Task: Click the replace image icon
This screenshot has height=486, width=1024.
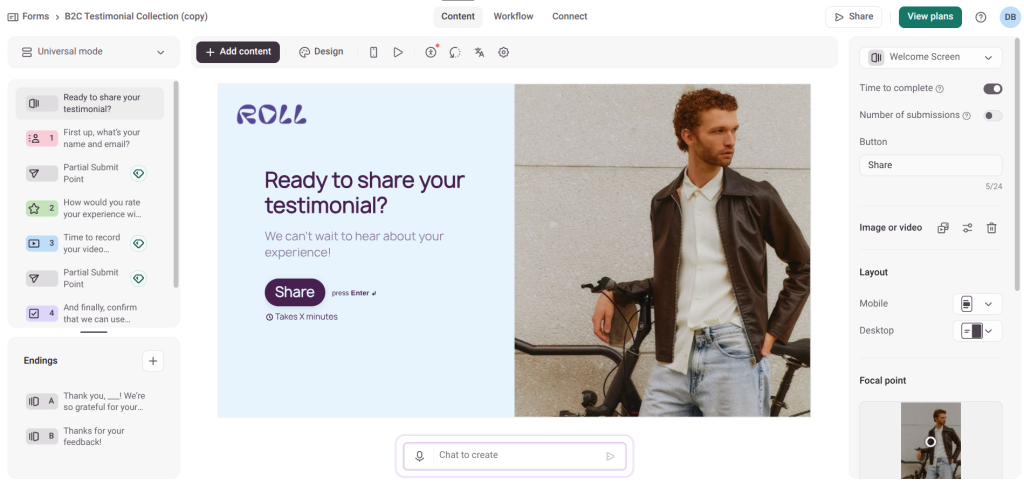Action: tap(943, 228)
